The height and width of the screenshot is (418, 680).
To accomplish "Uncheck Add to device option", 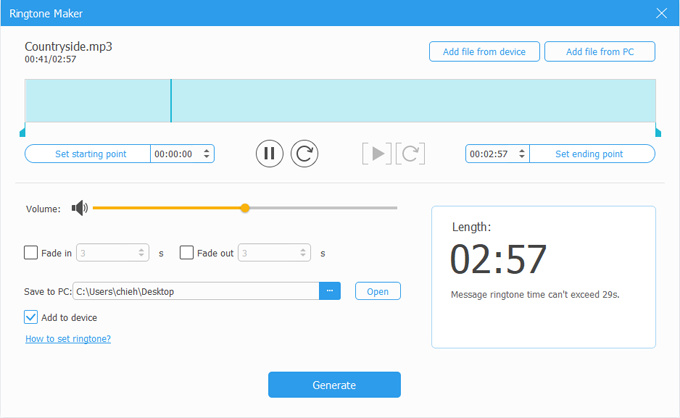I will pyautogui.click(x=31, y=317).
